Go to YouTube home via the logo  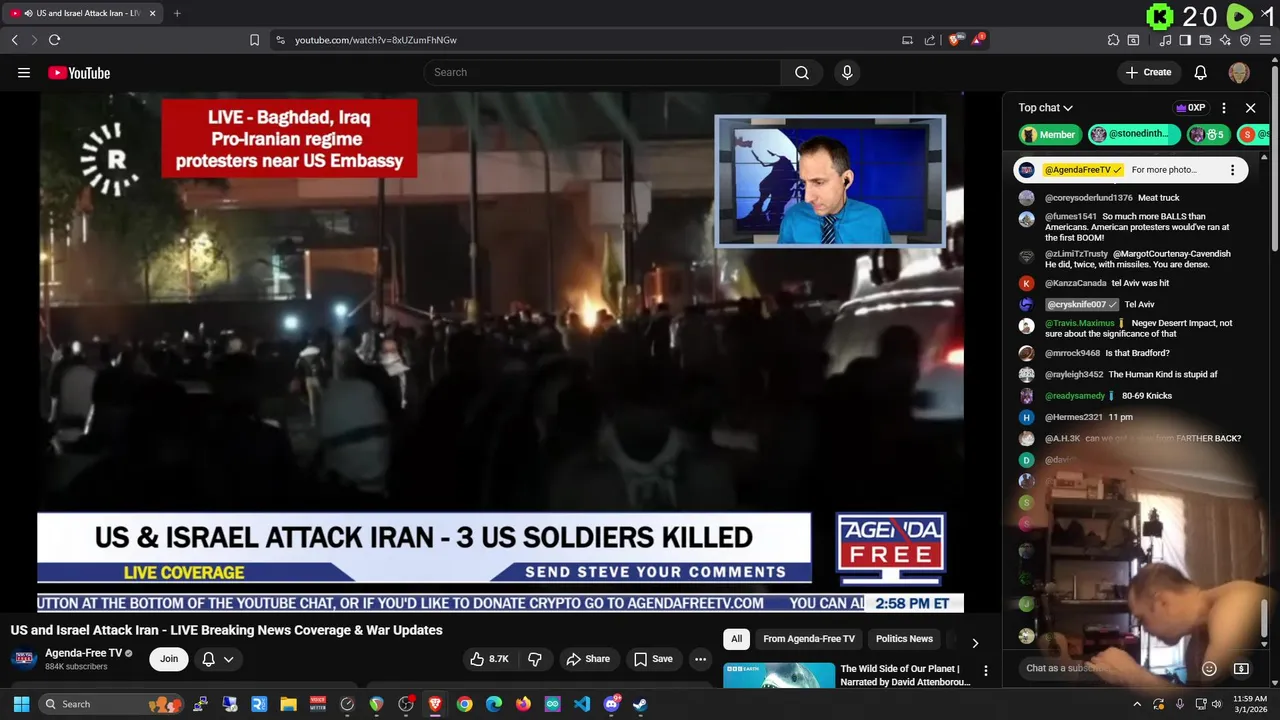[79, 72]
